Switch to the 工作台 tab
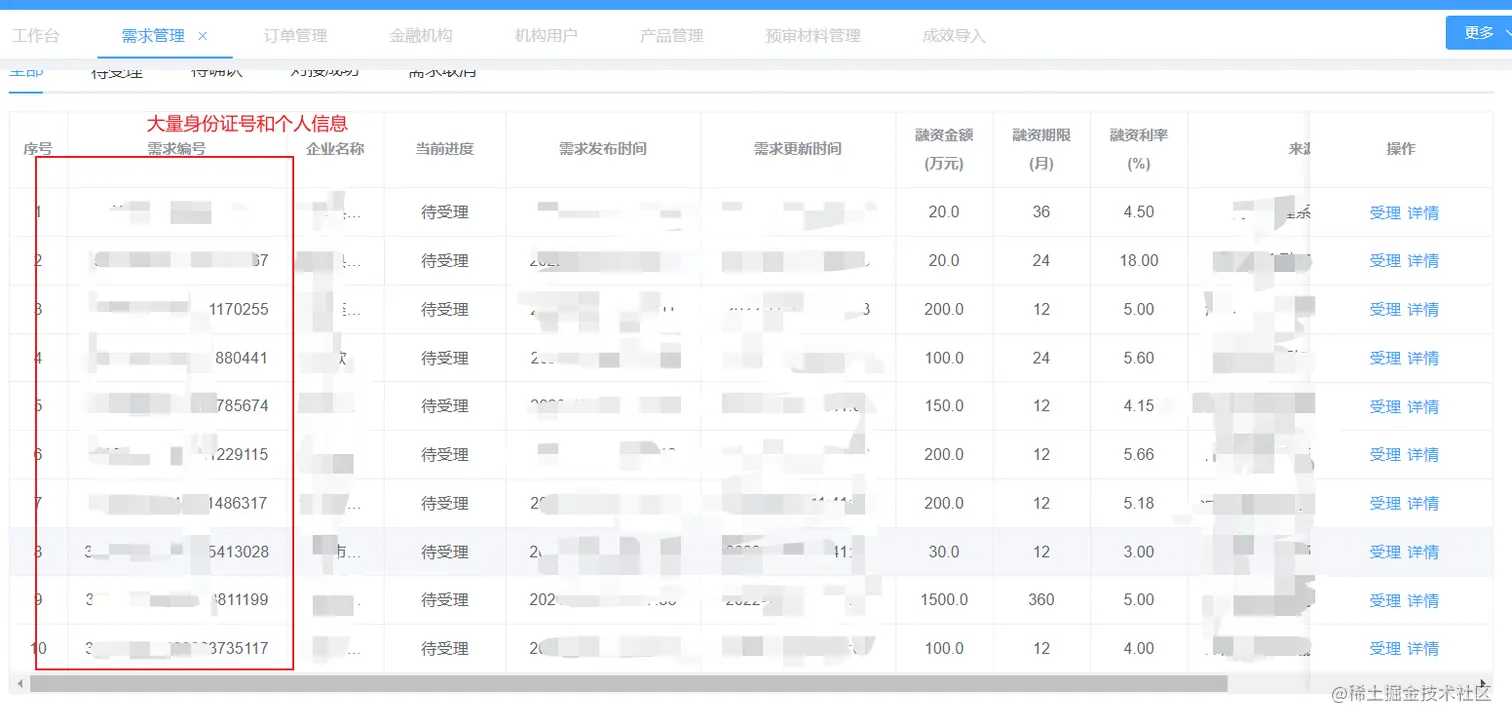Screen dimensions: 1512x724 click(36, 36)
